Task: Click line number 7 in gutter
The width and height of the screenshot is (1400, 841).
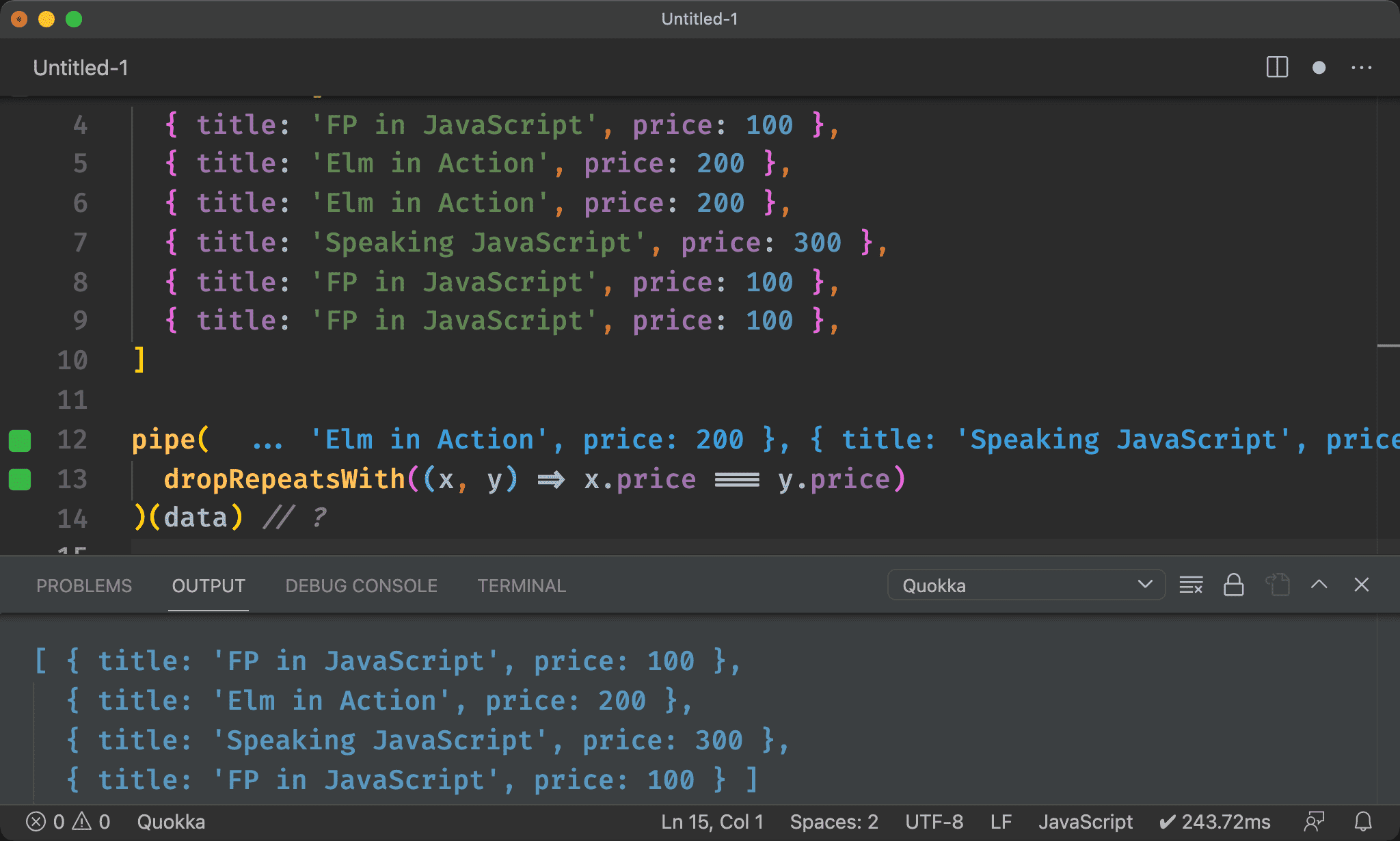Action: [x=80, y=243]
